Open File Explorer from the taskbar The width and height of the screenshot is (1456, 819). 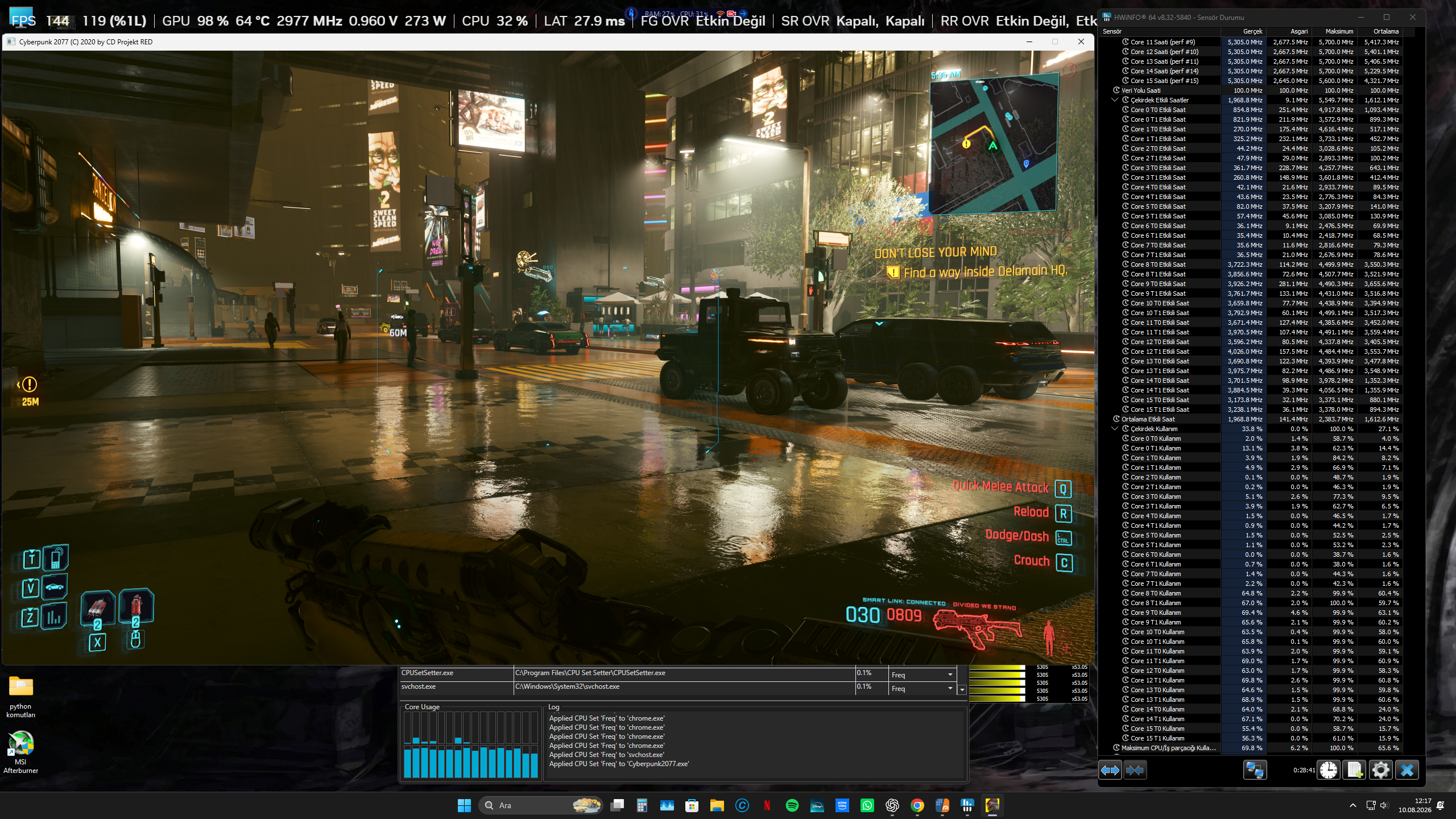(x=717, y=805)
